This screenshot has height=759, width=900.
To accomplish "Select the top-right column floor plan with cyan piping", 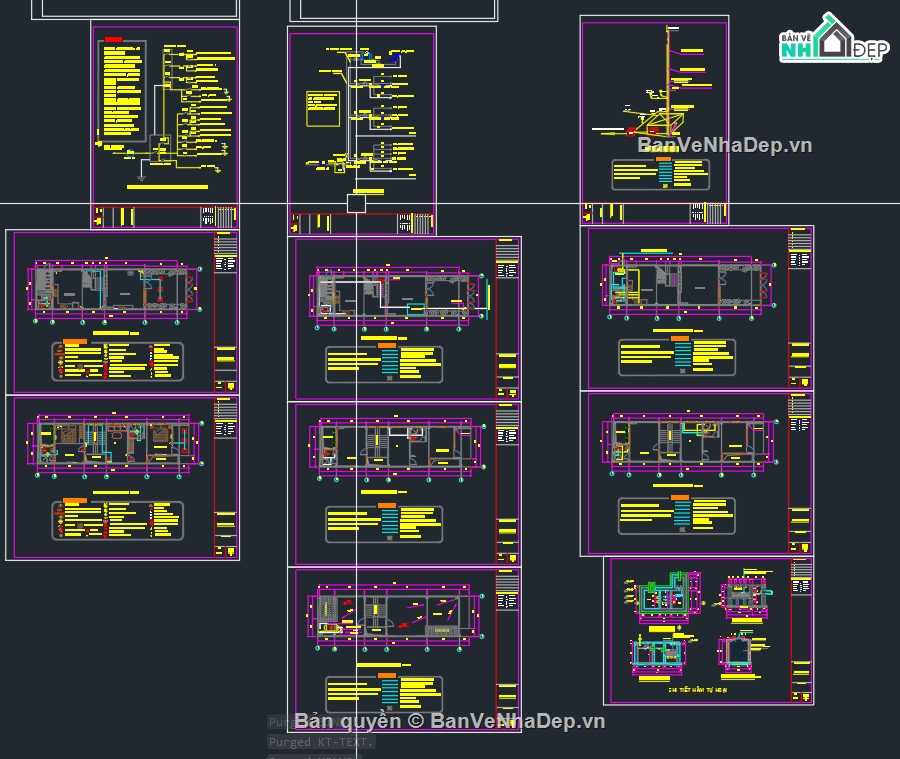I will (689, 285).
